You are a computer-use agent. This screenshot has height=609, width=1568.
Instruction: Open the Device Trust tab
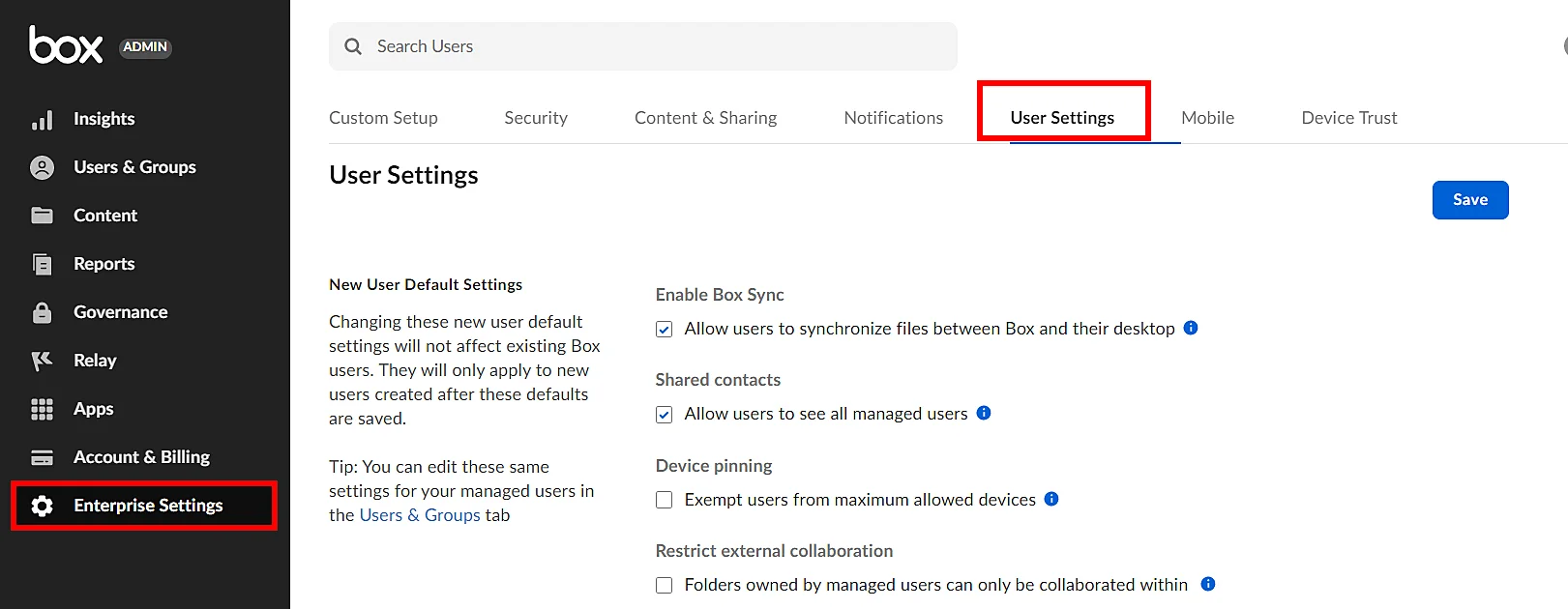coord(1349,118)
